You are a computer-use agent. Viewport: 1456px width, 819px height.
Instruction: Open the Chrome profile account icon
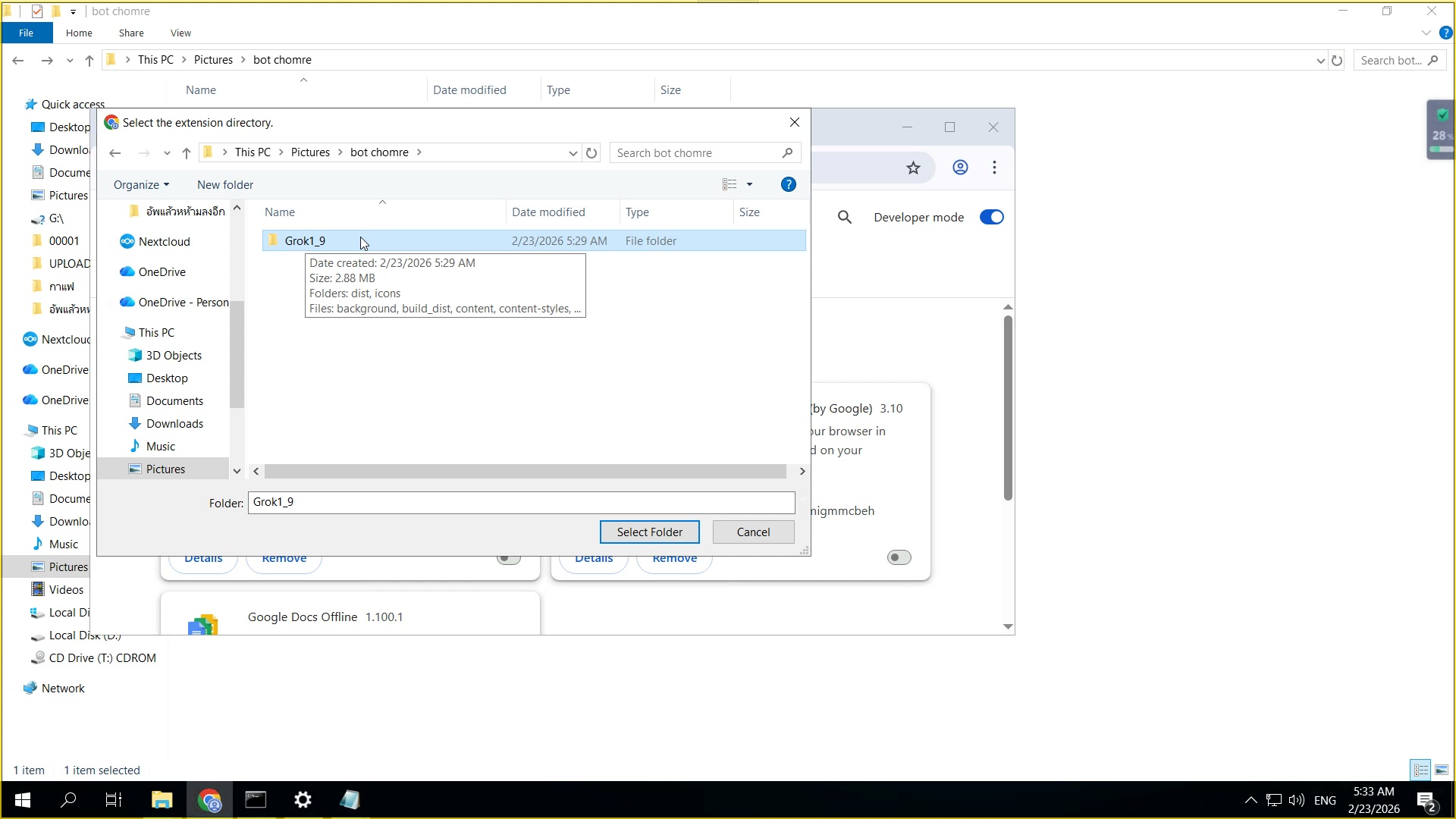coord(960,168)
